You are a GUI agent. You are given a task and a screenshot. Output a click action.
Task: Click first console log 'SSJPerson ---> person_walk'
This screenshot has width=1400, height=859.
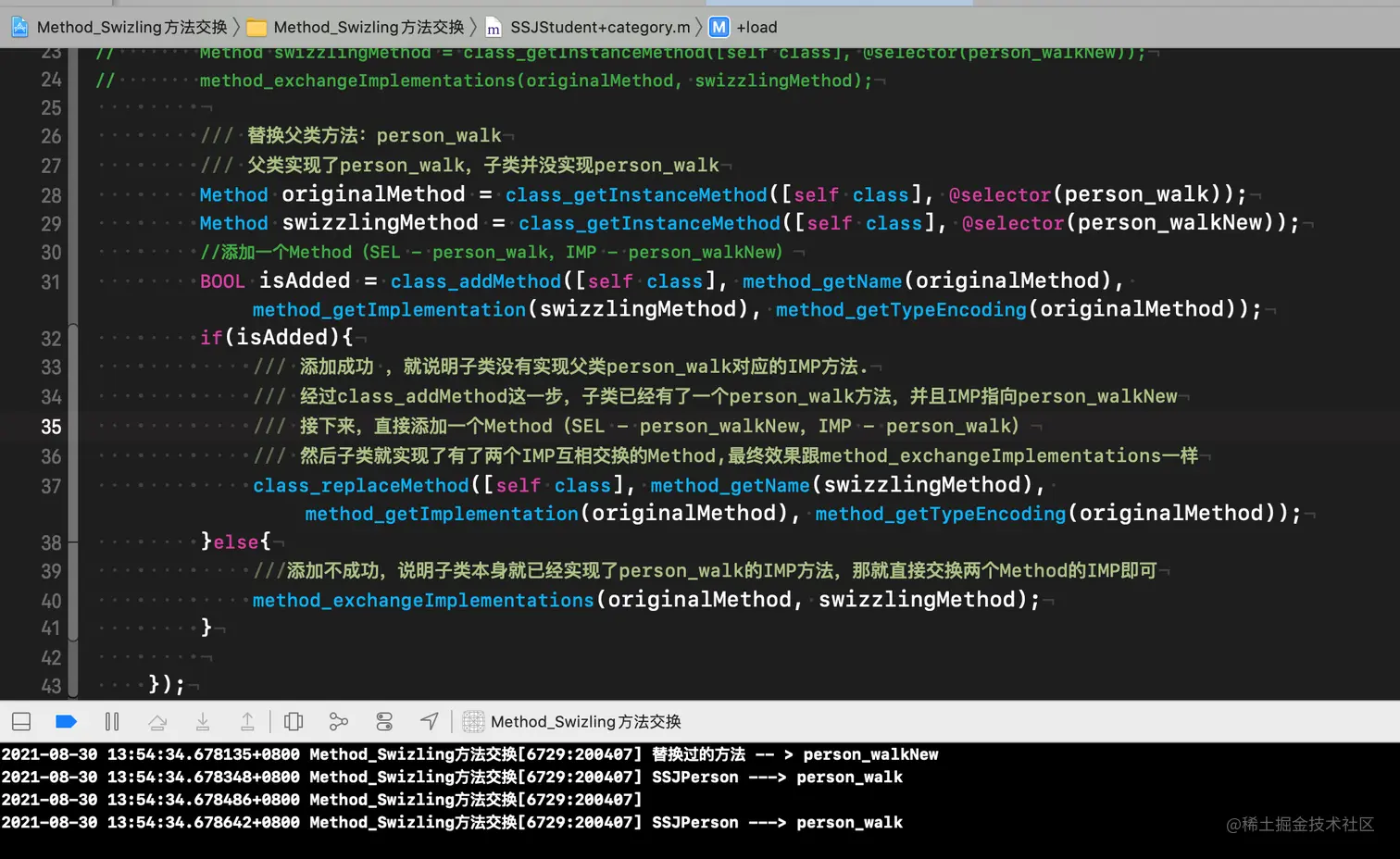pos(777,777)
